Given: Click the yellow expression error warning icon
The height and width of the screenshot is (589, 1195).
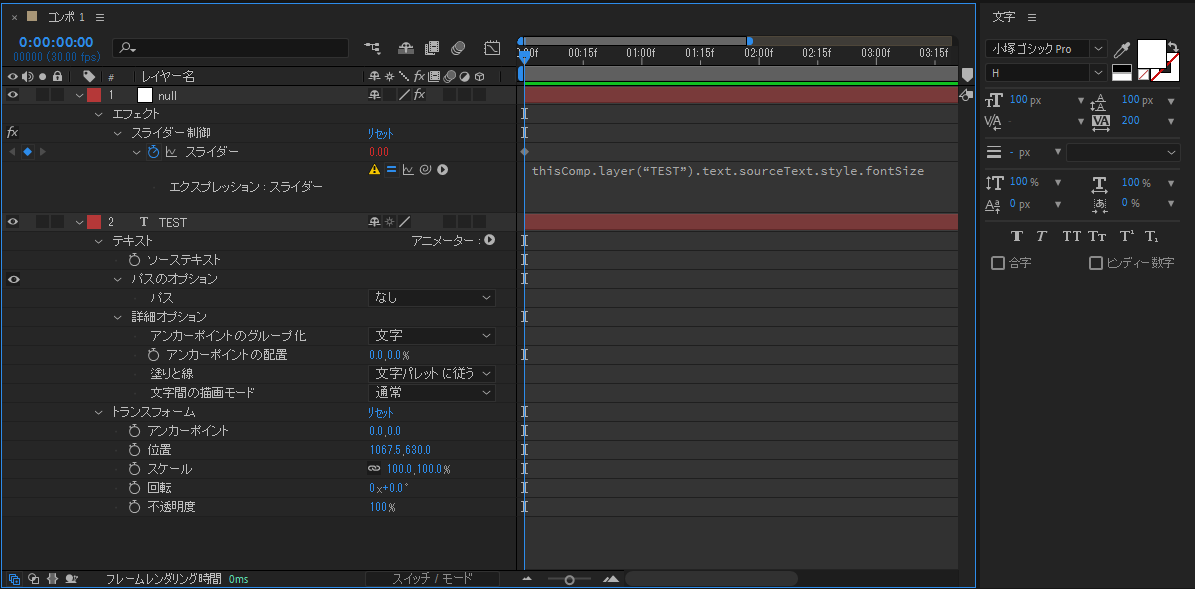Looking at the screenshot, I should click(x=374, y=170).
